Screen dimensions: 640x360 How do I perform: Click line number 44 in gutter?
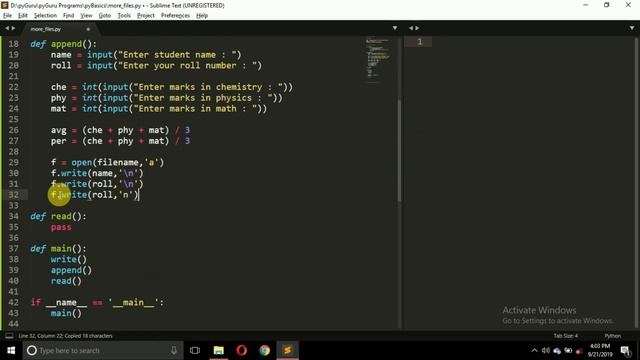click(x=13, y=324)
